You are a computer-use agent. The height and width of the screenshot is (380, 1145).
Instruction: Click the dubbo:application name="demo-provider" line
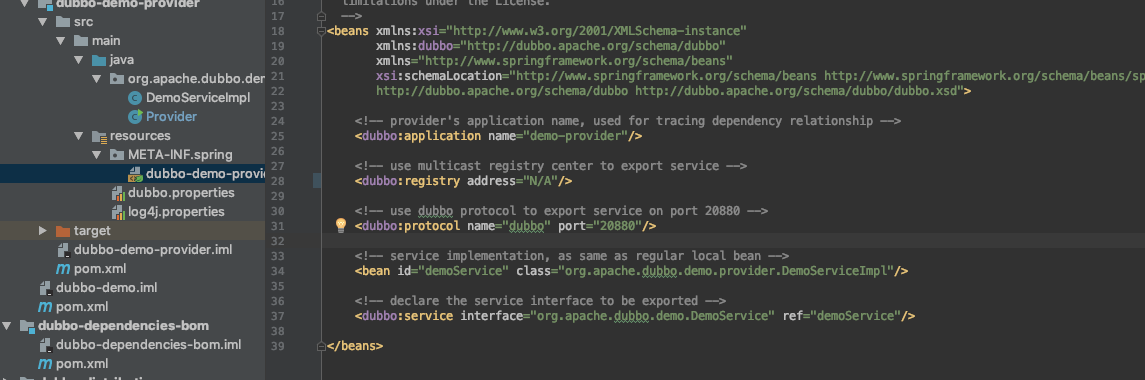click(499, 136)
